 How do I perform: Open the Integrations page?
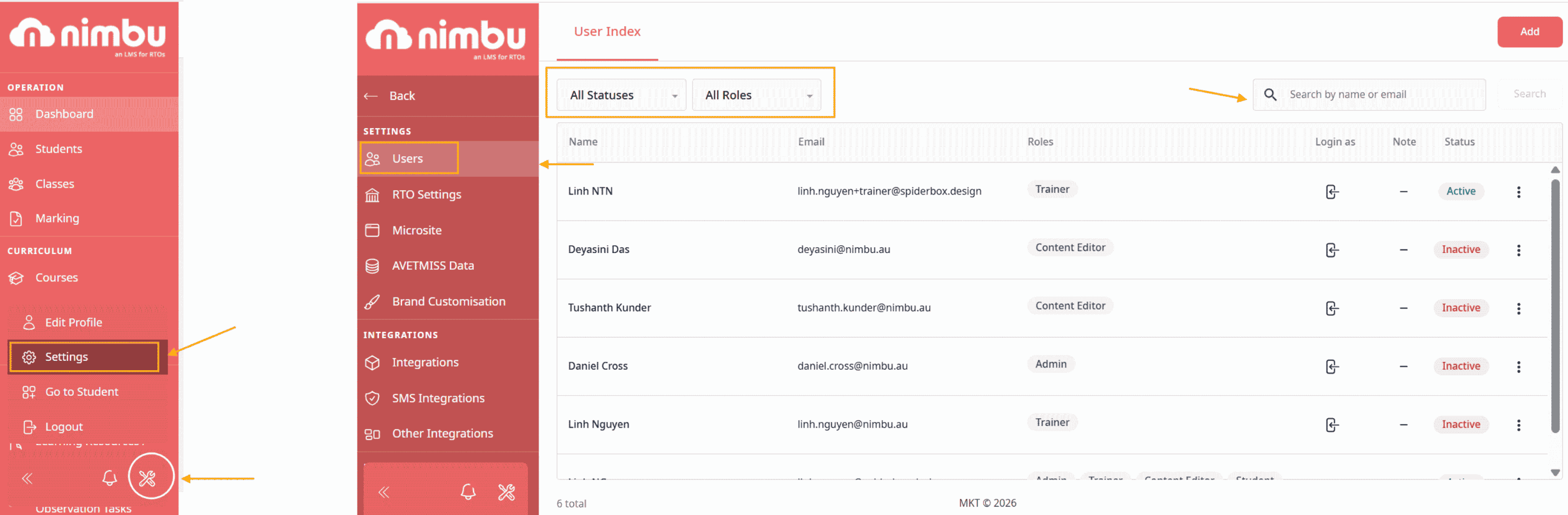coord(448,362)
